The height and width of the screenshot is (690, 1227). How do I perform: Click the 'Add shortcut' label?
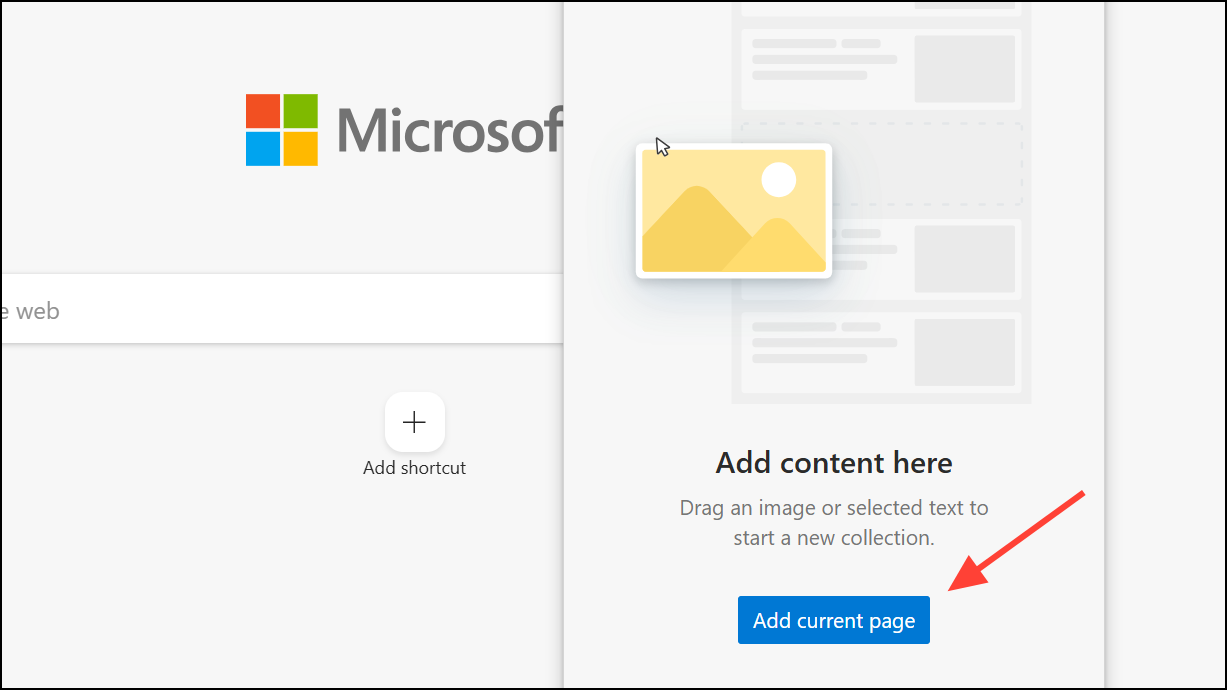(x=414, y=468)
